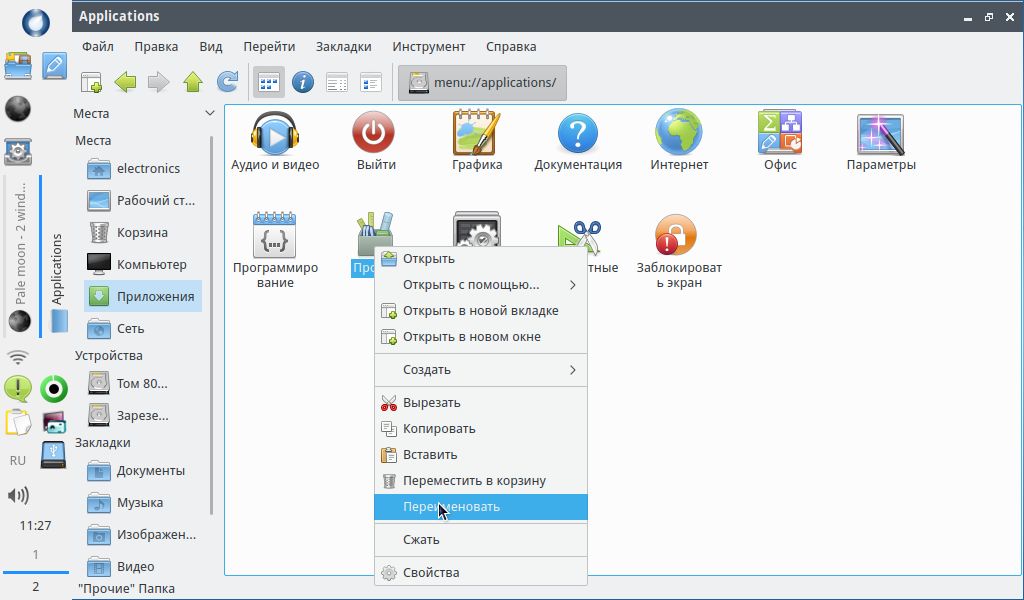Click the new tab toolbar icon
The image size is (1024, 600).
pyautogui.click(x=91, y=83)
